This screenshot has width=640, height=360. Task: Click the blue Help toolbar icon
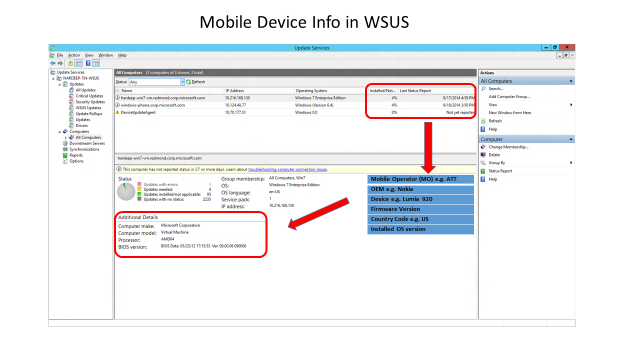88,63
